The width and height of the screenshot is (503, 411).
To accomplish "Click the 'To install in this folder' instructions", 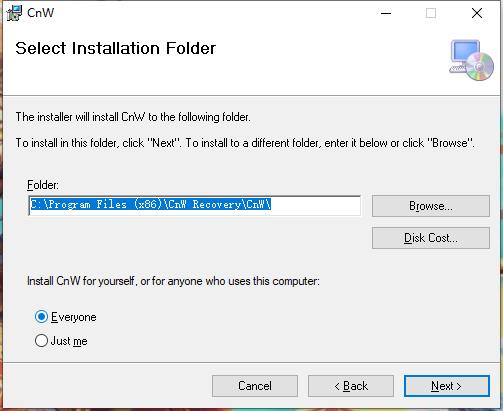I will coord(245,143).
